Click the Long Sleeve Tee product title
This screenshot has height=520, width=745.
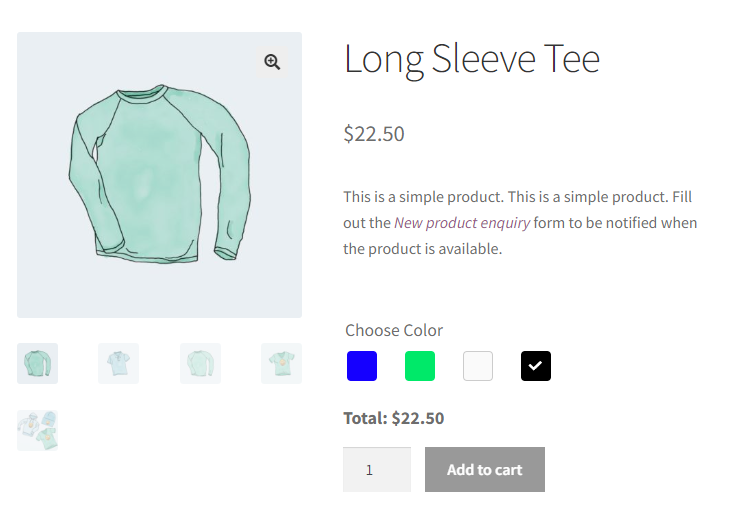(x=471, y=60)
